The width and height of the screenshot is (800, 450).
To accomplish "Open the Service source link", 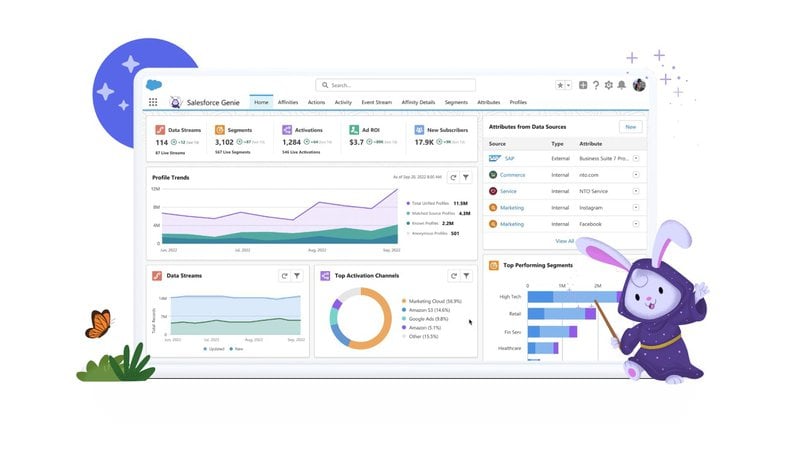I will click(508, 191).
